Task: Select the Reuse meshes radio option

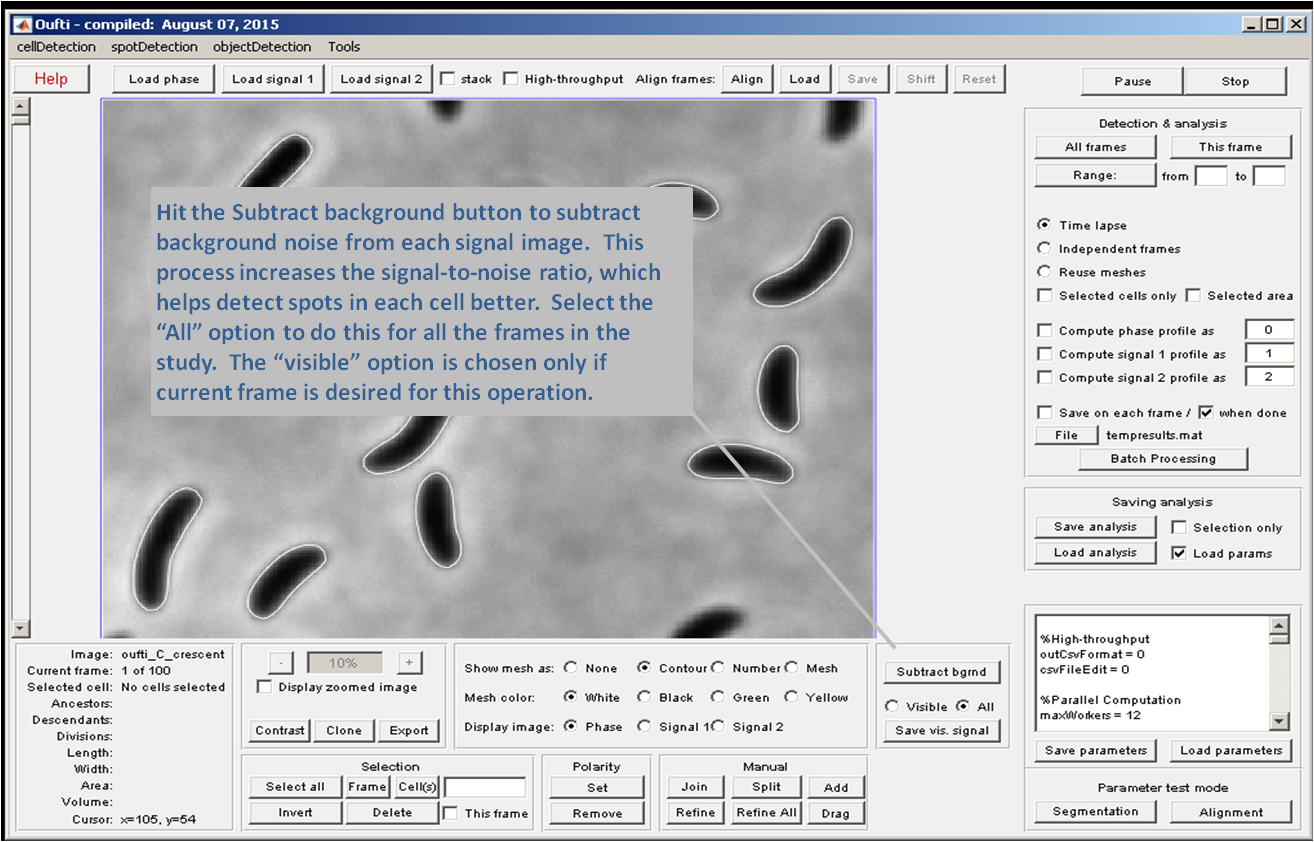Action: (x=1045, y=272)
